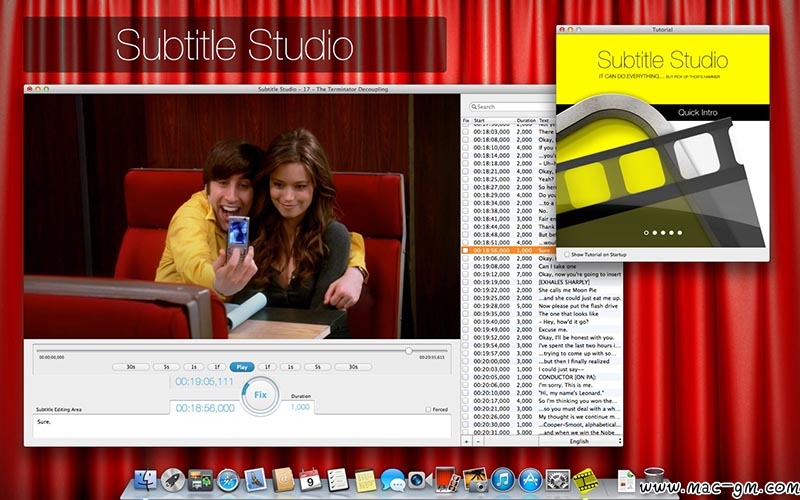The height and width of the screenshot is (500, 800).
Task: Click start time field 00:18:56,000
Action: (205, 408)
